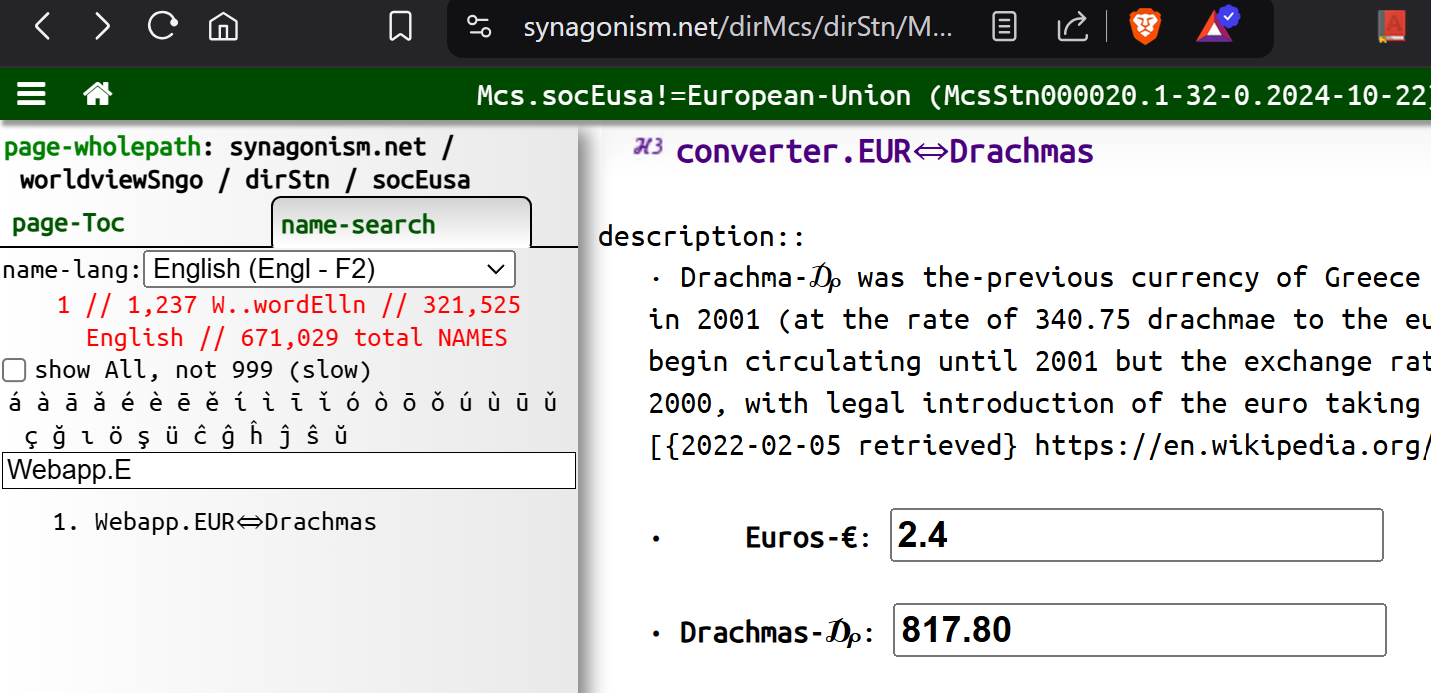Click the Drachmas amount input field
Viewport: 1431px width, 693px height.
tap(1140, 630)
